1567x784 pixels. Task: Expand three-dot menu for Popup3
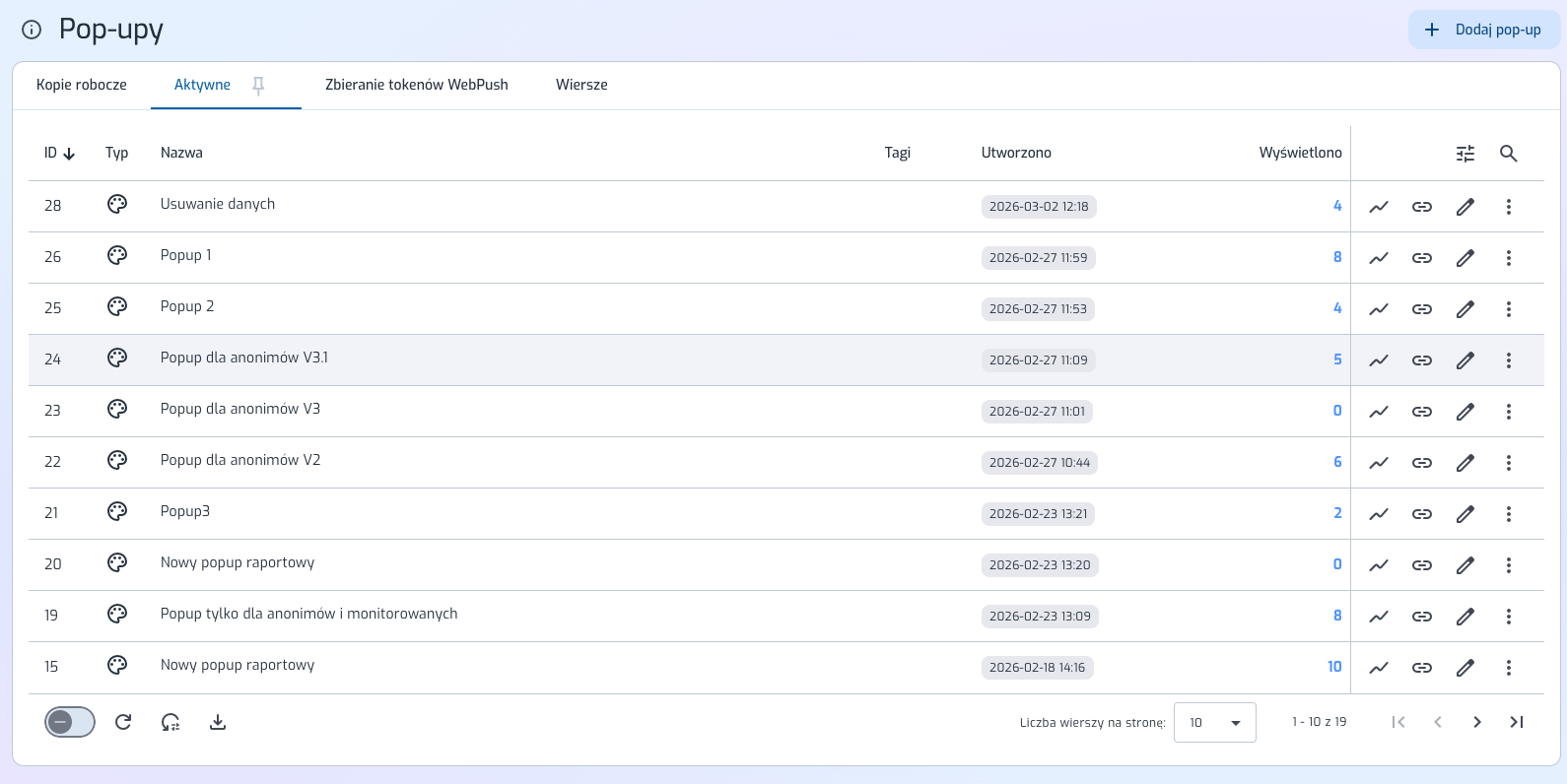[x=1508, y=514]
